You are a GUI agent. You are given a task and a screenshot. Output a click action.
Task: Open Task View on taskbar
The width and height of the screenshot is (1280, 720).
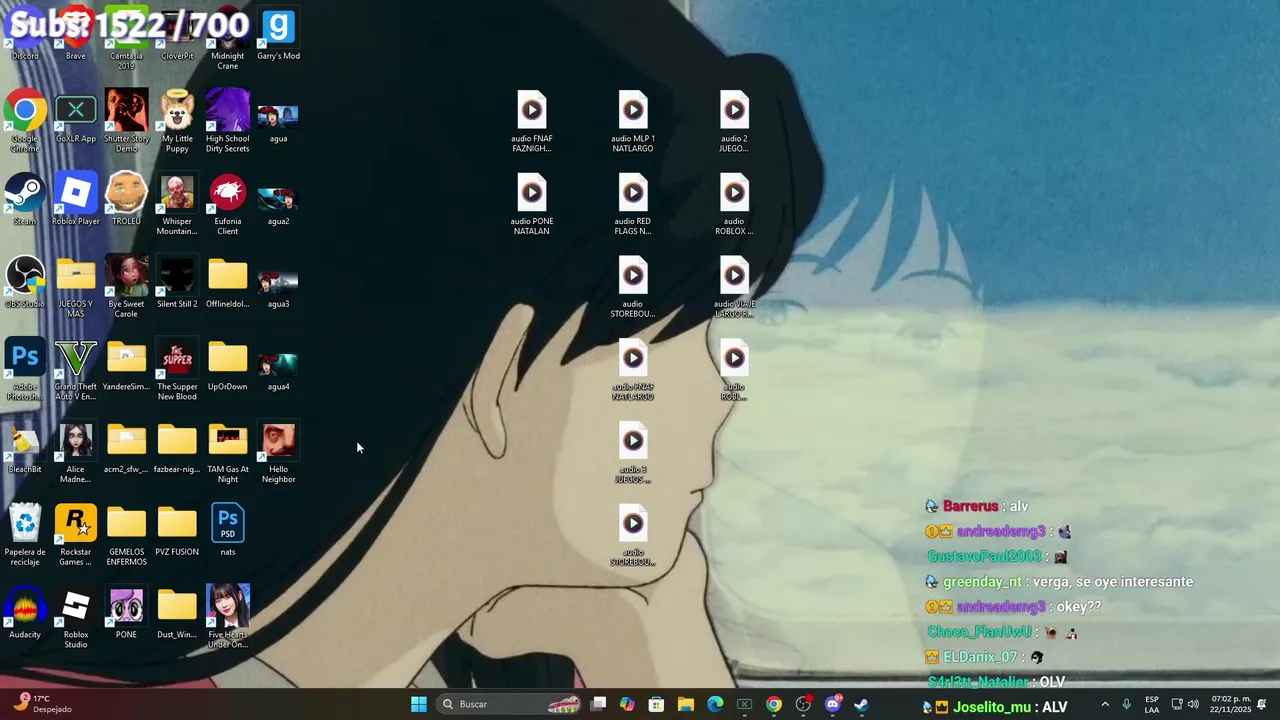[x=598, y=704]
